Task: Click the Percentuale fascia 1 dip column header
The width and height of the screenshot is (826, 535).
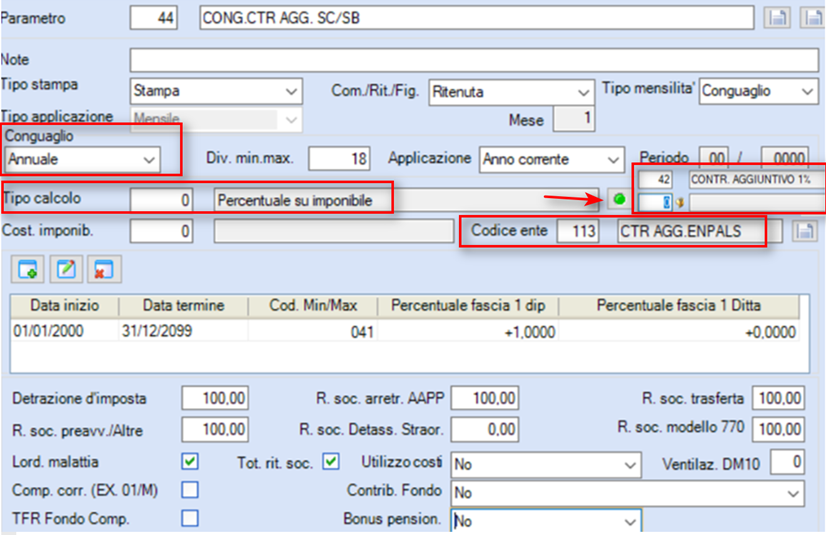Action: click(468, 305)
